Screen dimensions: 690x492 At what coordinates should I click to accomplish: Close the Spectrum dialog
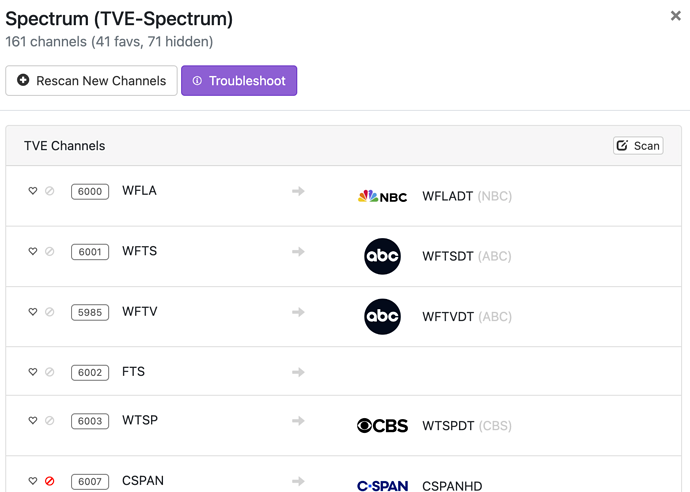coord(676,16)
